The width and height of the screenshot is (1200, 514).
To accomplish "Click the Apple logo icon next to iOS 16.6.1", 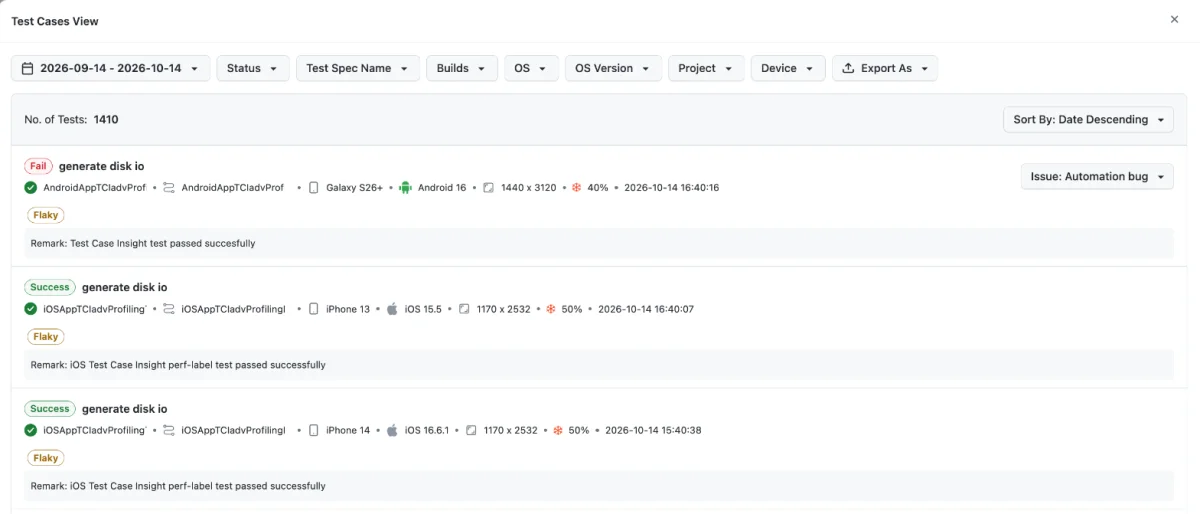I will tap(392, 431).
